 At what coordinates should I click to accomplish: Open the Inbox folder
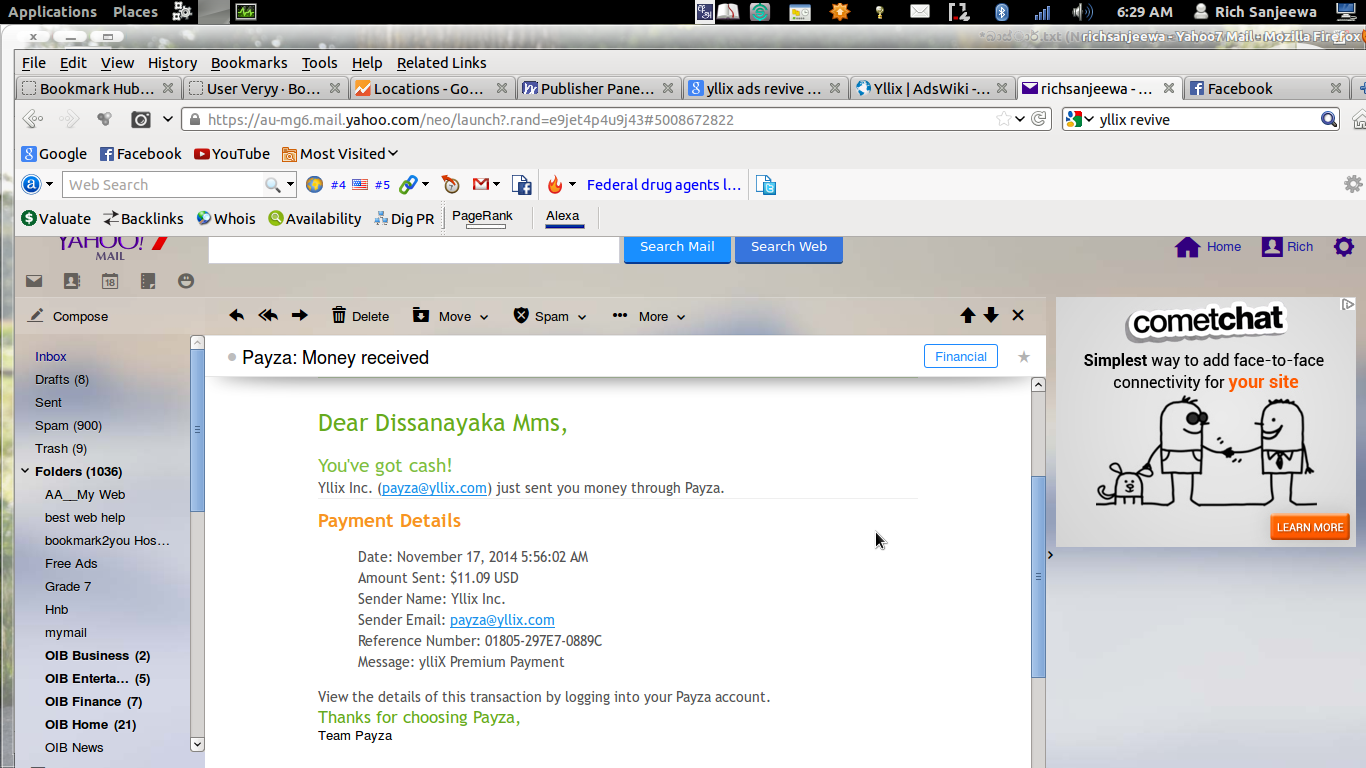[51, 357]
